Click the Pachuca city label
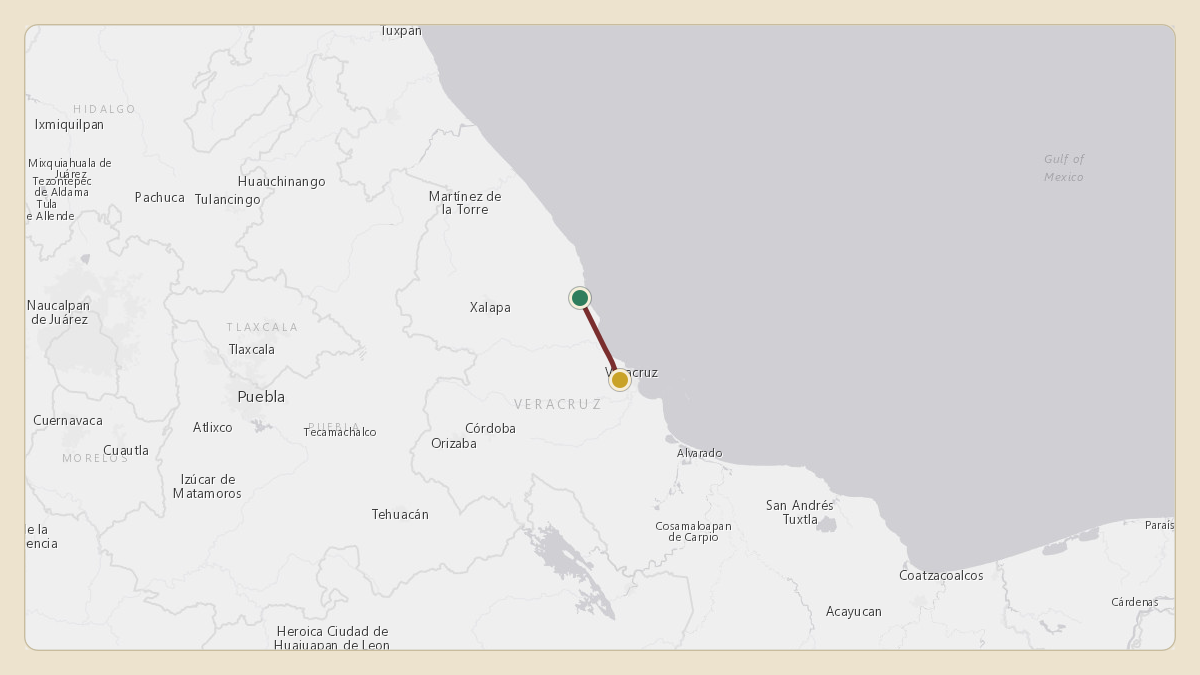 [160, 198]
